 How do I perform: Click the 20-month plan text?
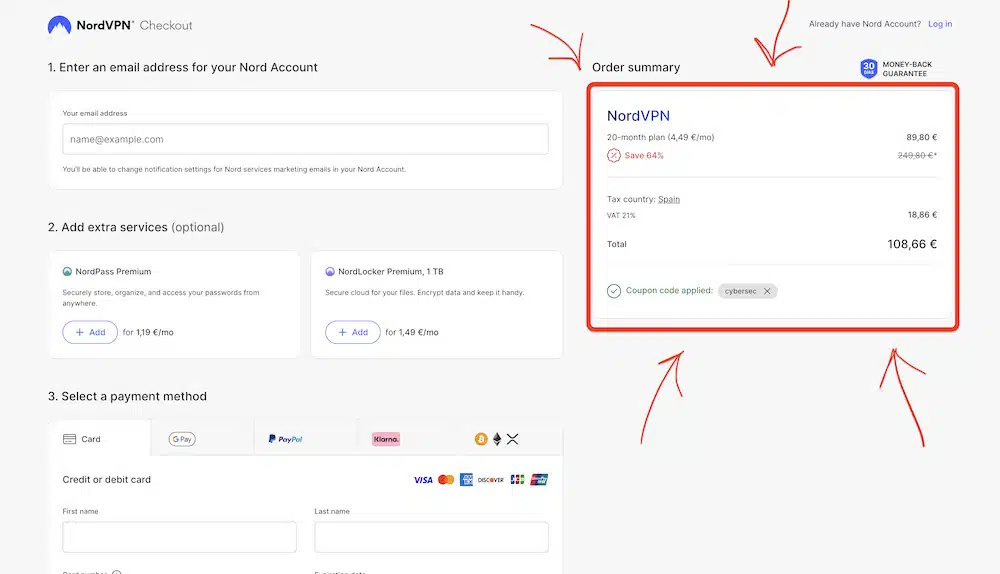[x=661, y=137]
